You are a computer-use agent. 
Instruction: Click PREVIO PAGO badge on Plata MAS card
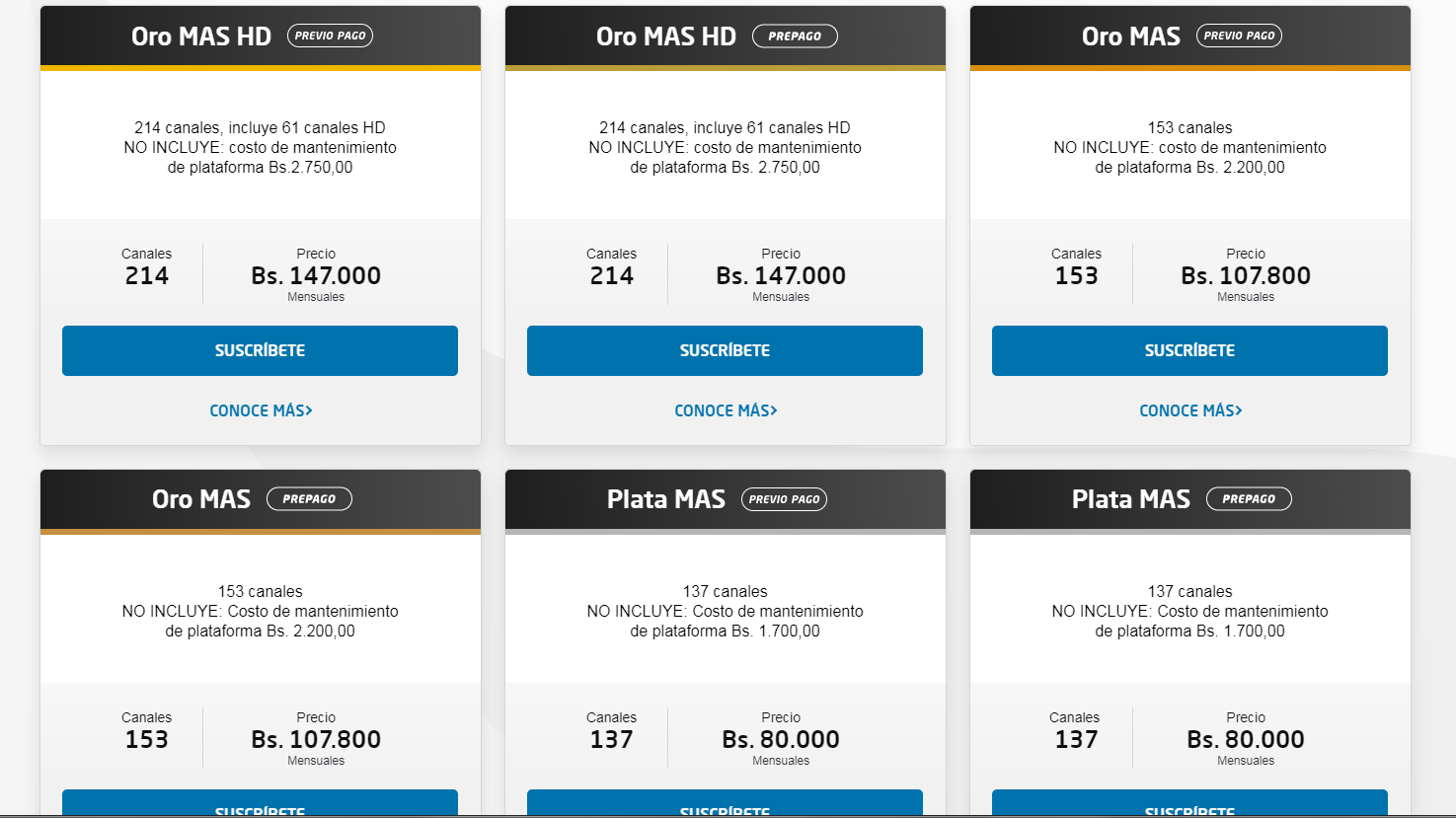coord(784,499)
